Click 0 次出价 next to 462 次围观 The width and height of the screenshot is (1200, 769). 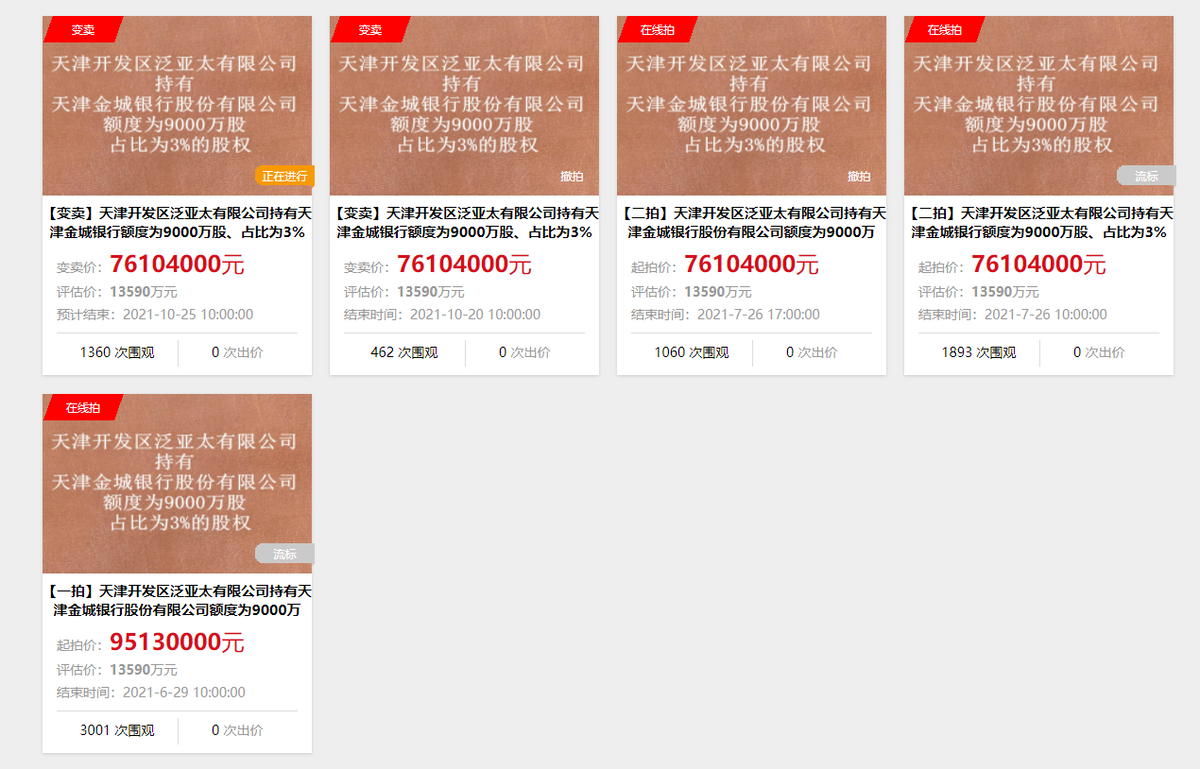click(x=524, y=352)
